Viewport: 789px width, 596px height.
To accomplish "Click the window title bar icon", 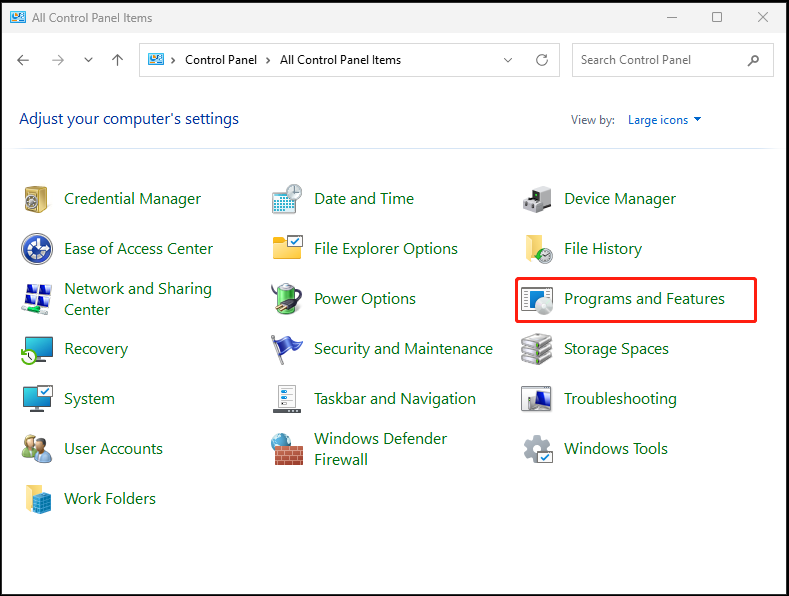I will (18, 18).
